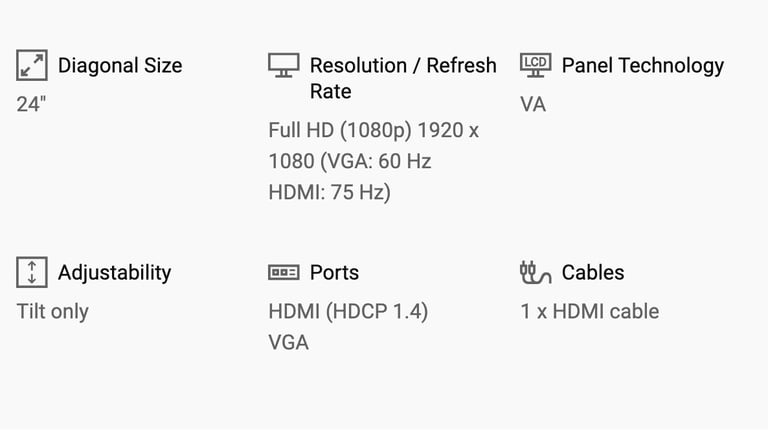Viewport: 768px width, 431px height.
Task: Select the Adjustability heading
Action: point(115,273)
